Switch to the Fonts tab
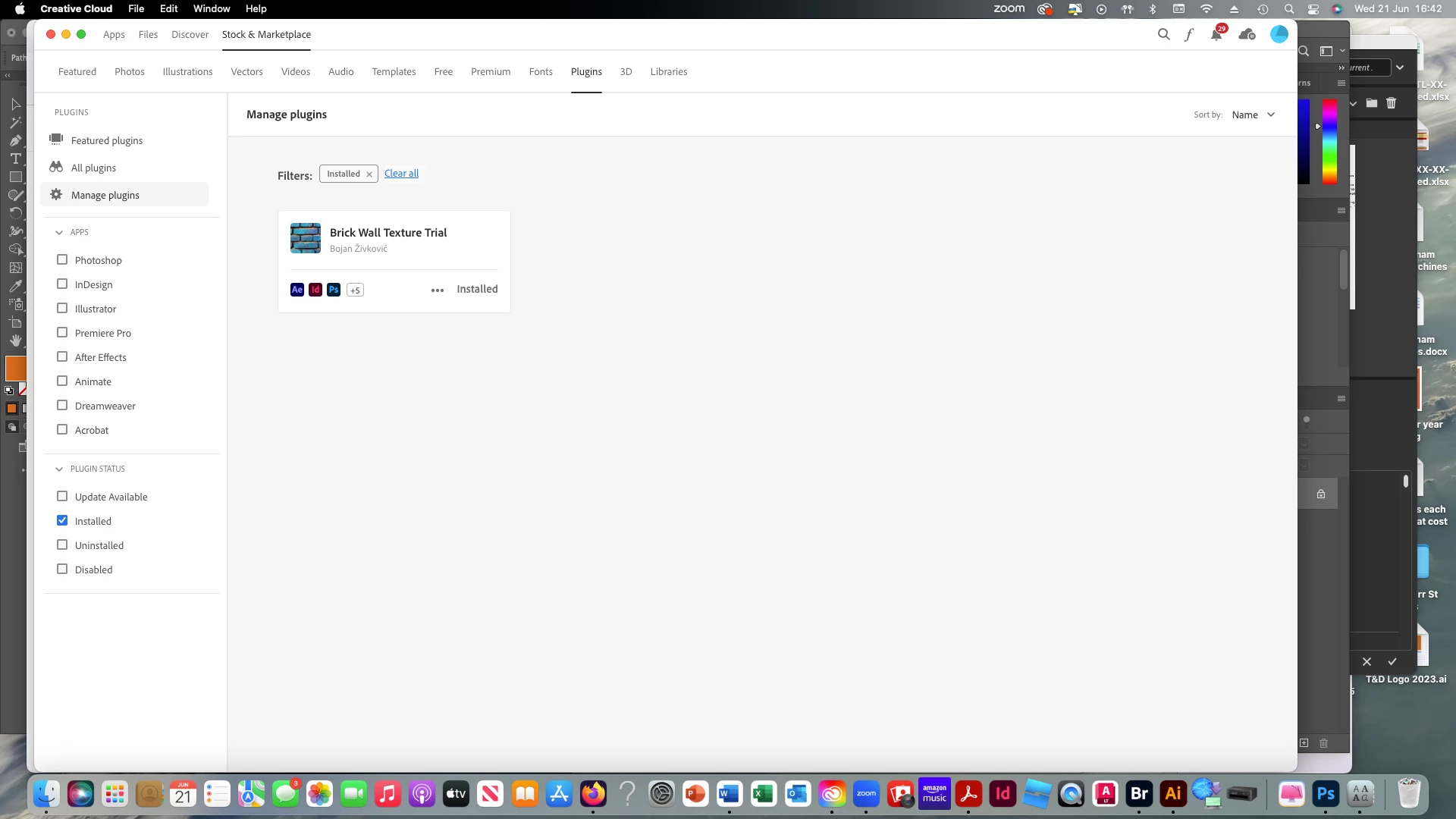Screen dimensions: 1456x819 [x=540, y=71]
